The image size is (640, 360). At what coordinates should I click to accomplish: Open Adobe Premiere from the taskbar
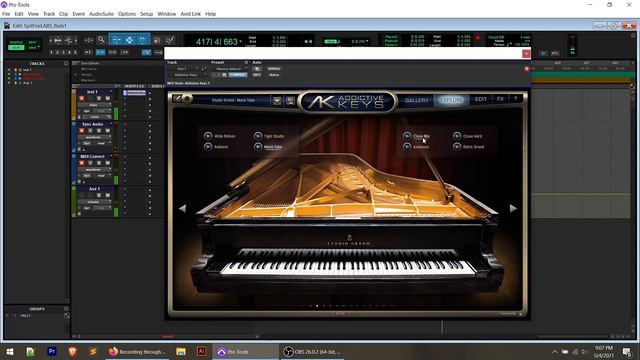pyautogui.click(x=52, y=351)
